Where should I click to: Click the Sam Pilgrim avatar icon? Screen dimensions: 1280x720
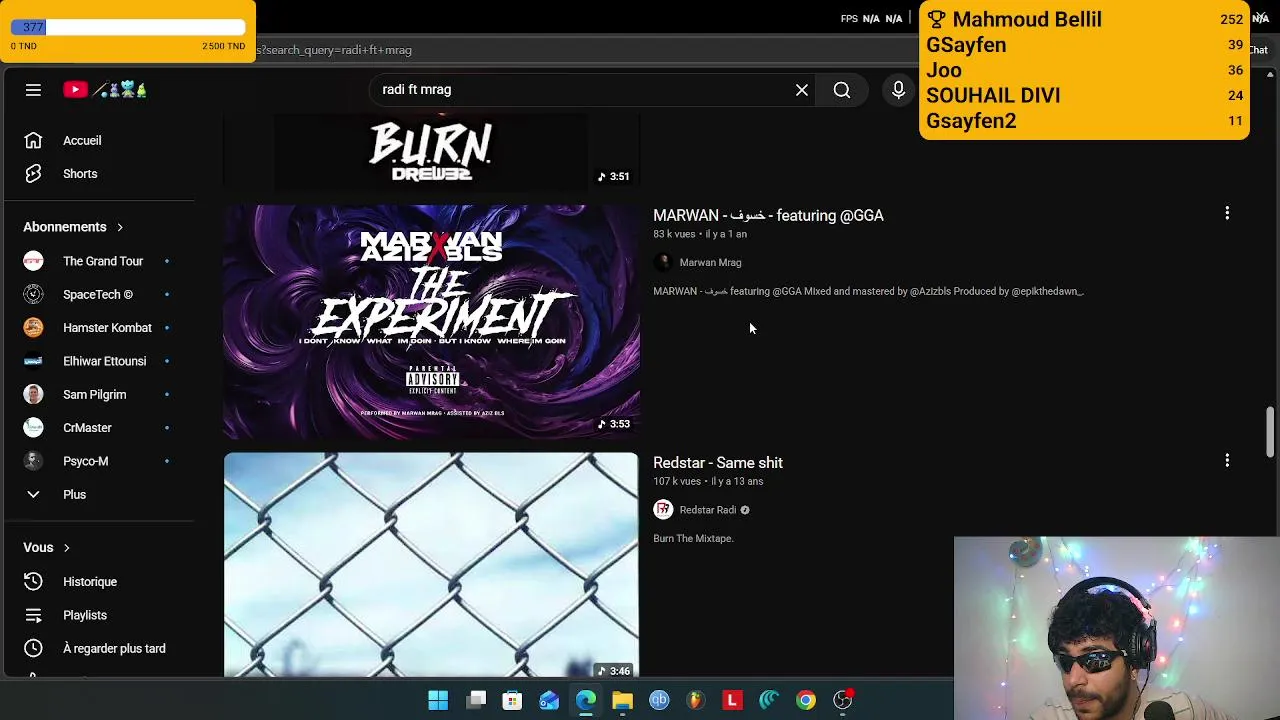[x=33, y=395]
